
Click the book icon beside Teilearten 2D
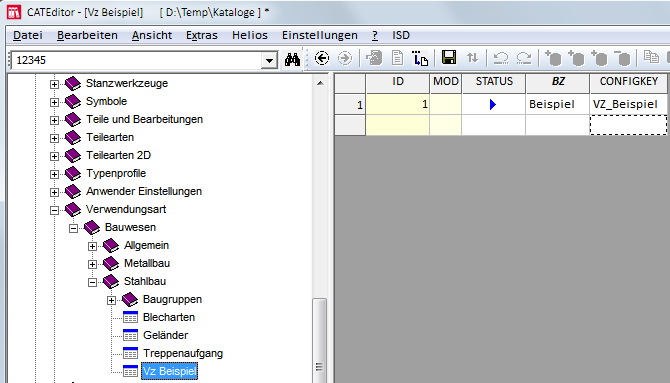[x=73, y=155]
